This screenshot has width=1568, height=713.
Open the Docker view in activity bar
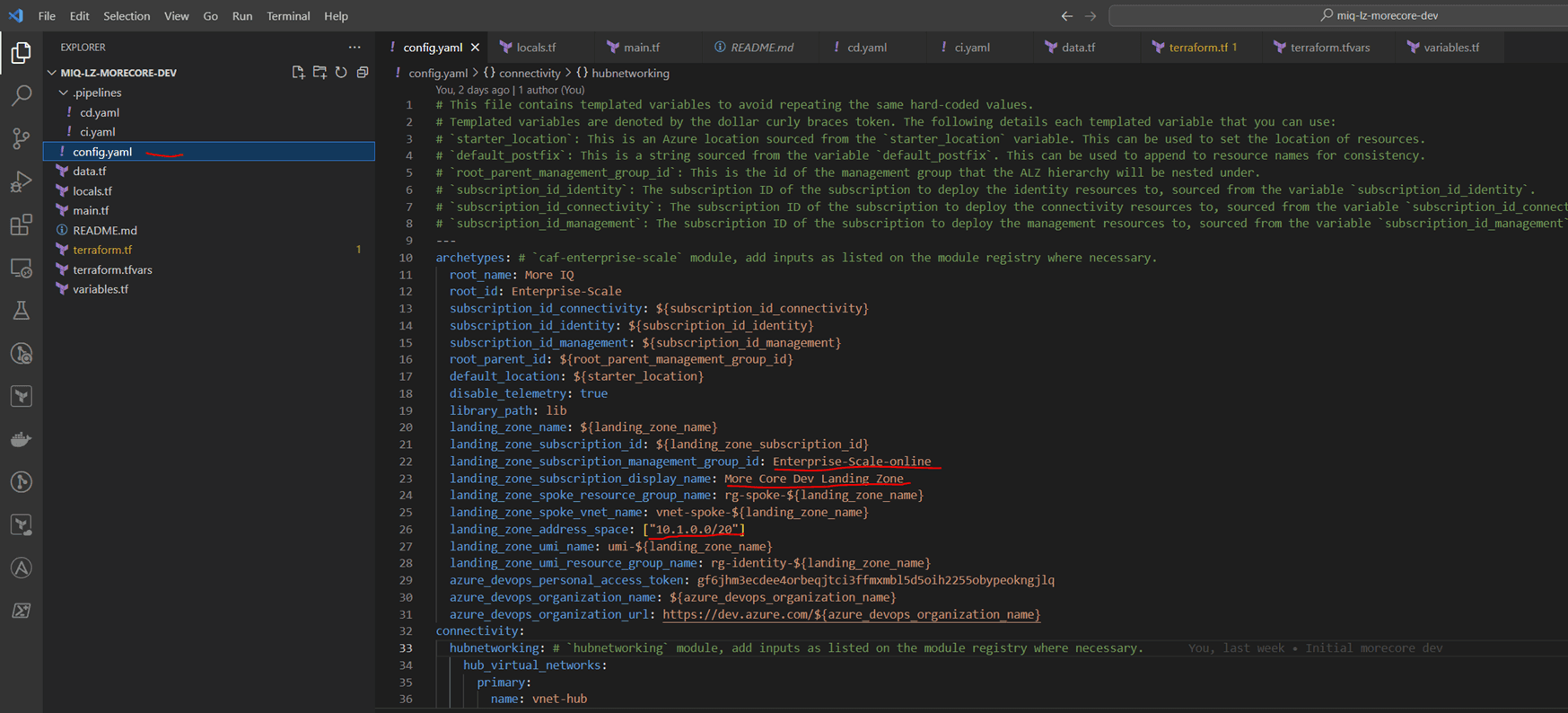click(22, 439)
